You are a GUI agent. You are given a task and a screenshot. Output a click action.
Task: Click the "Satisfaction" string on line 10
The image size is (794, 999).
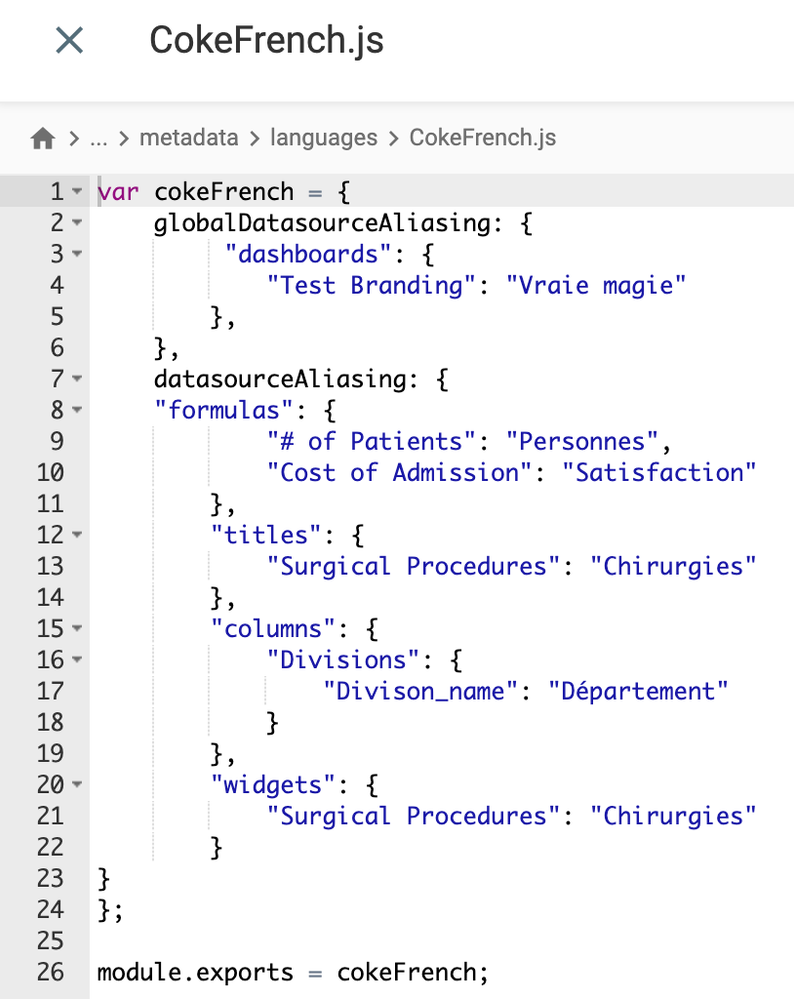[x=660, y=472]
